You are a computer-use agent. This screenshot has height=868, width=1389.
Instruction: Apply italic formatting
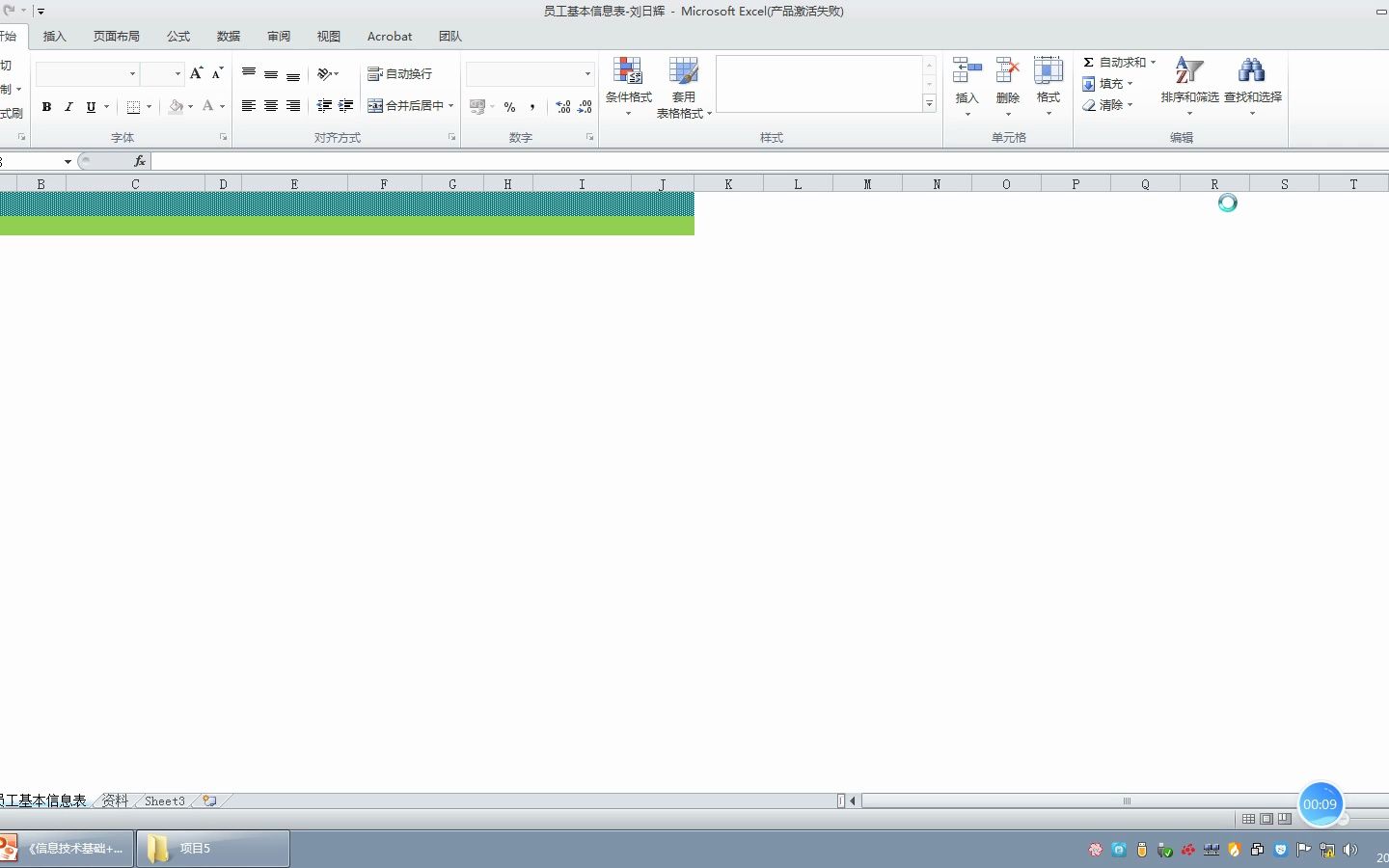coord(68,106)
